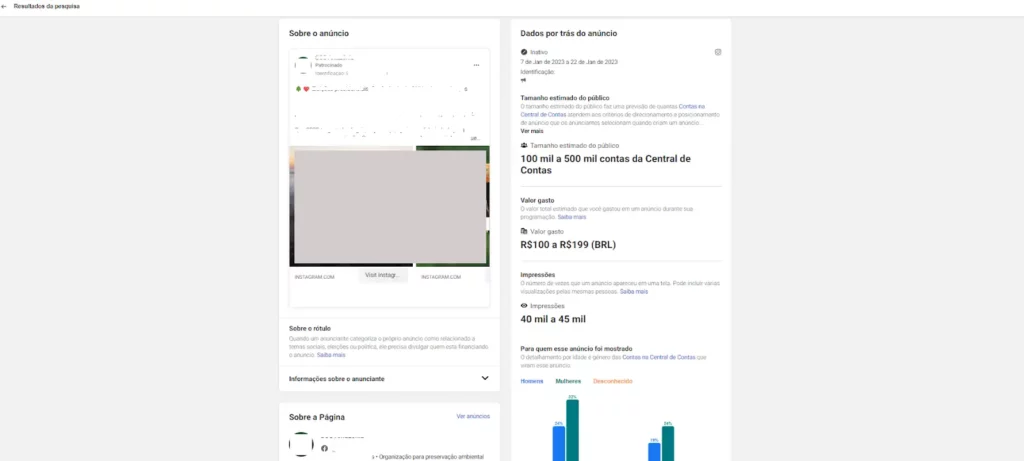Click the advertiser avatar in the ad preview

[303, 65]
